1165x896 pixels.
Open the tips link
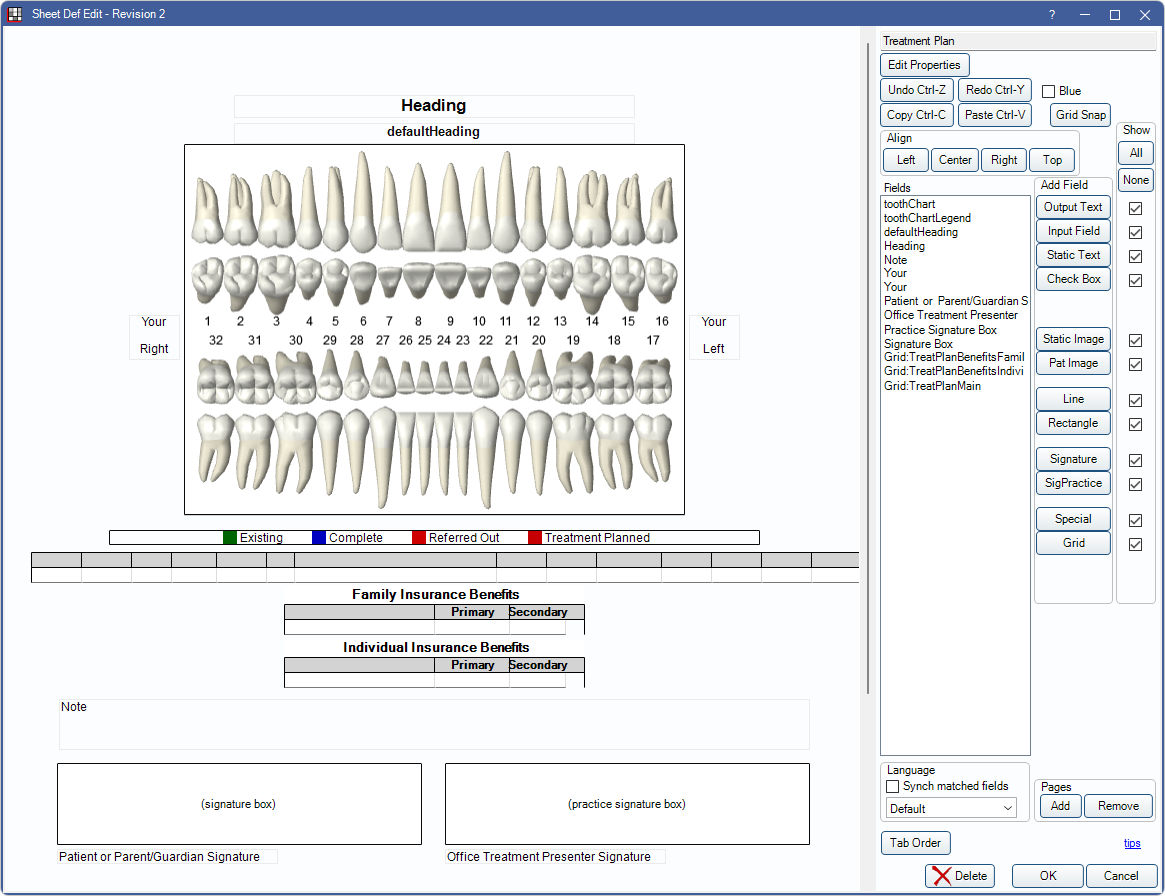coord(1130,843)
